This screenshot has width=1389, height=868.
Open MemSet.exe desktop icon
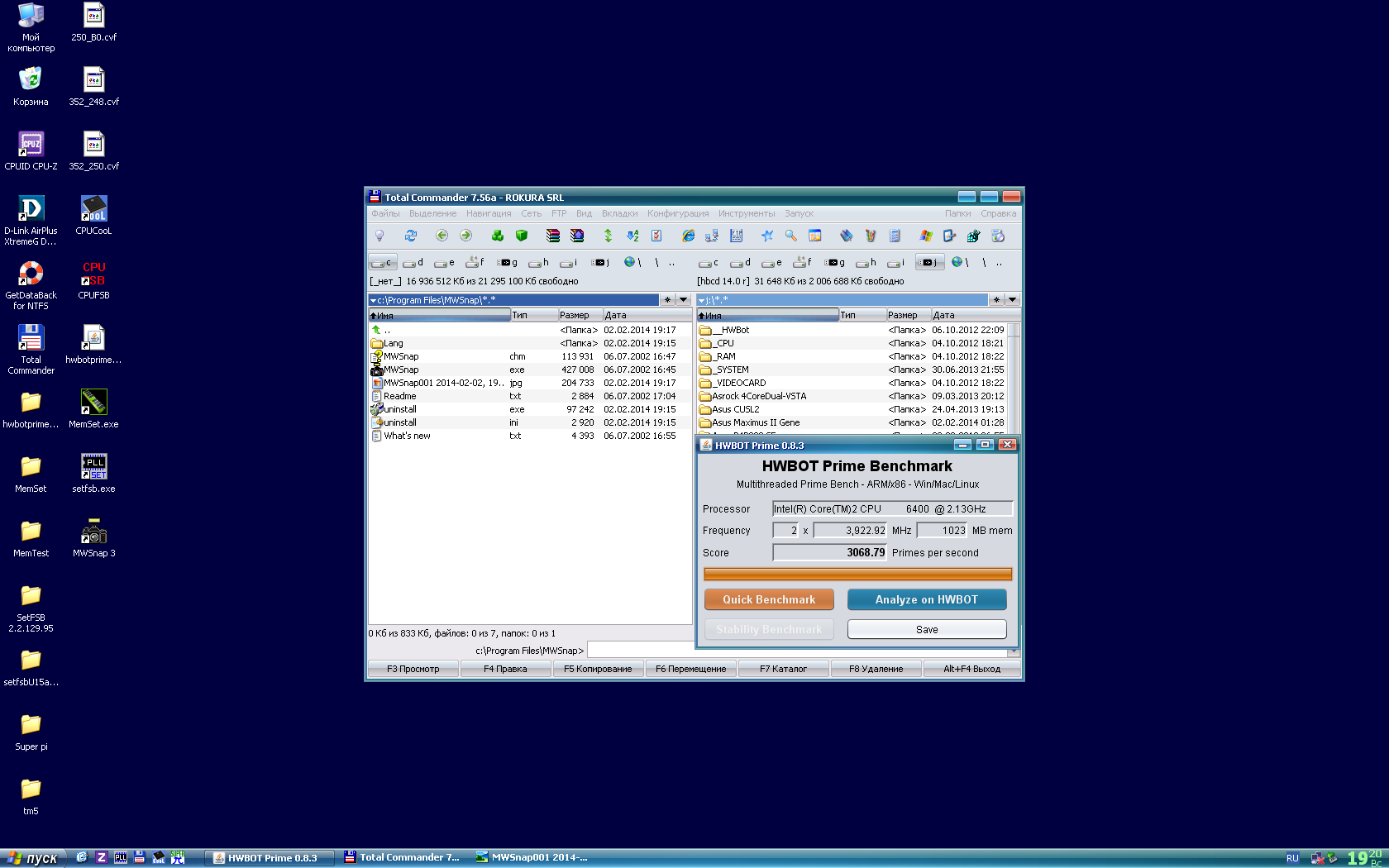pyautogui.click(x=93, y=408)
